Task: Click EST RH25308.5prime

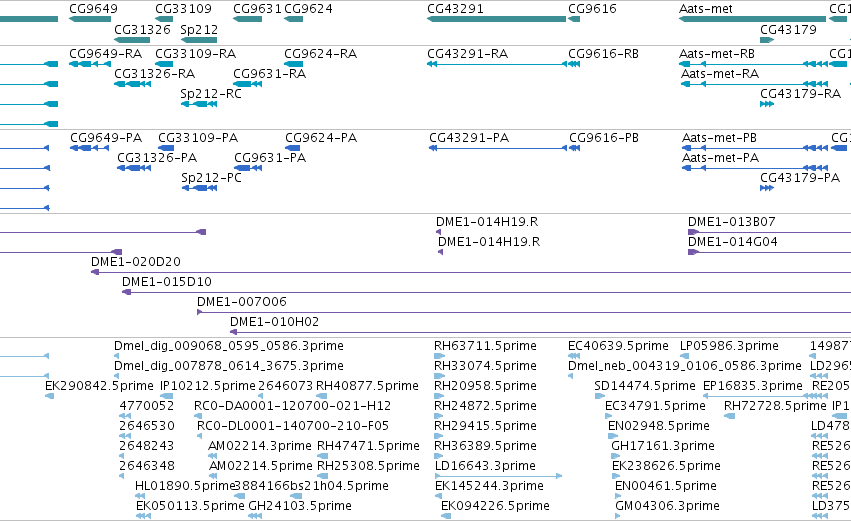Action: pos(369,466)
